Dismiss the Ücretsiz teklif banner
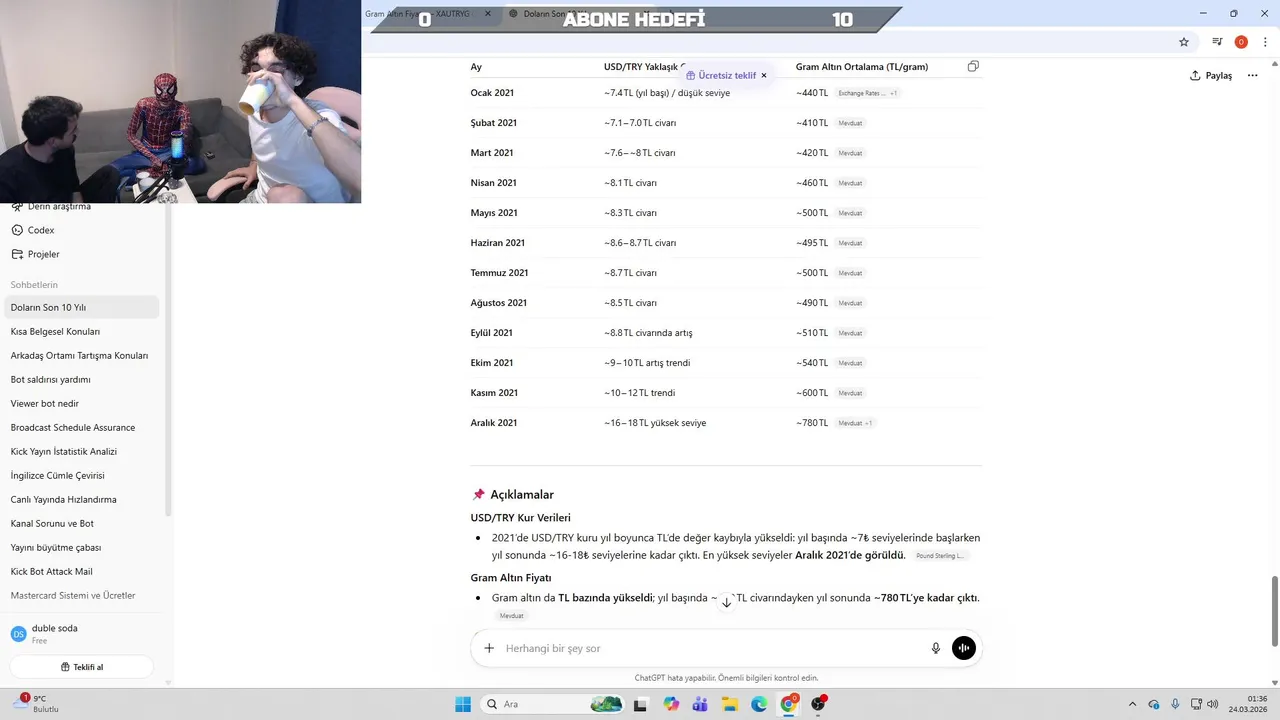Screen dimensions: 1280x720 coord(764,75)
